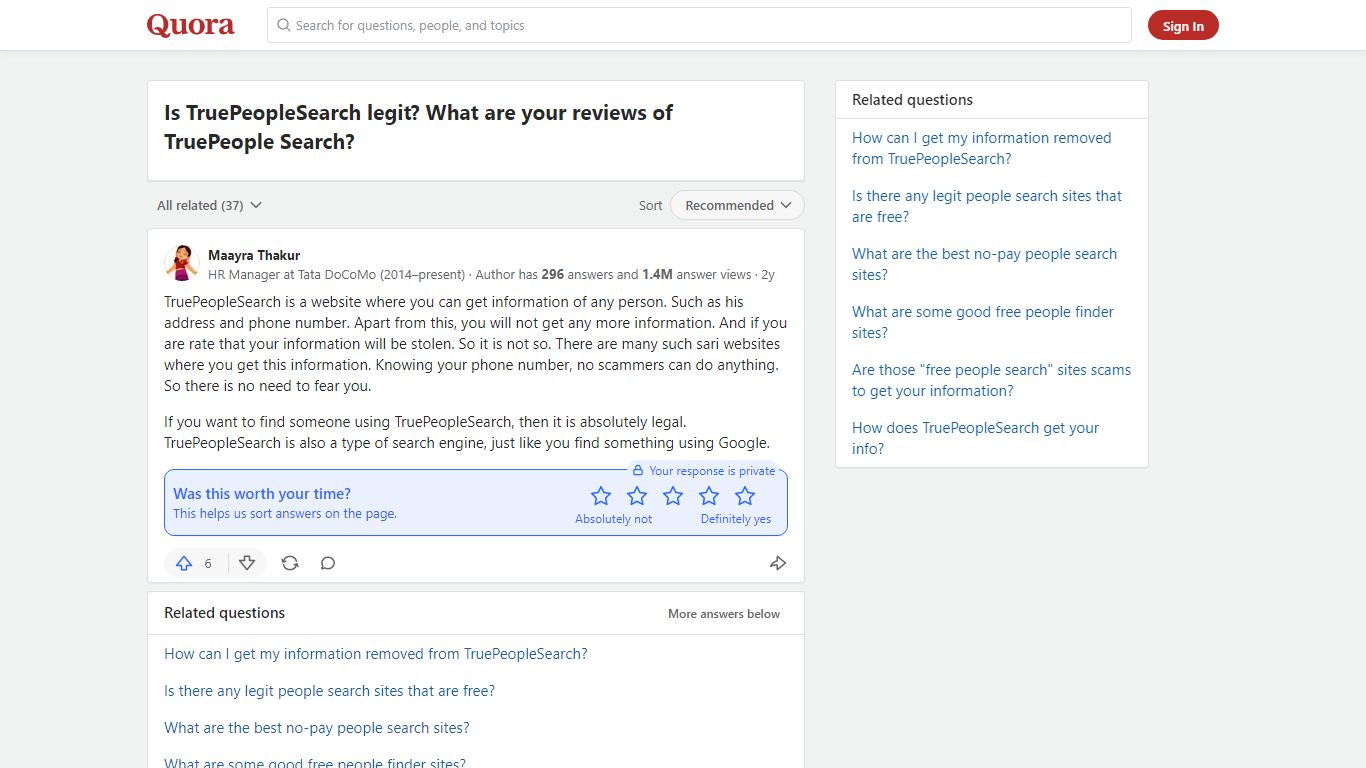Screen dimensions: 1366x768
Task: Open Maayra Thakur's profile picture
Action: (x=182, y=263)
